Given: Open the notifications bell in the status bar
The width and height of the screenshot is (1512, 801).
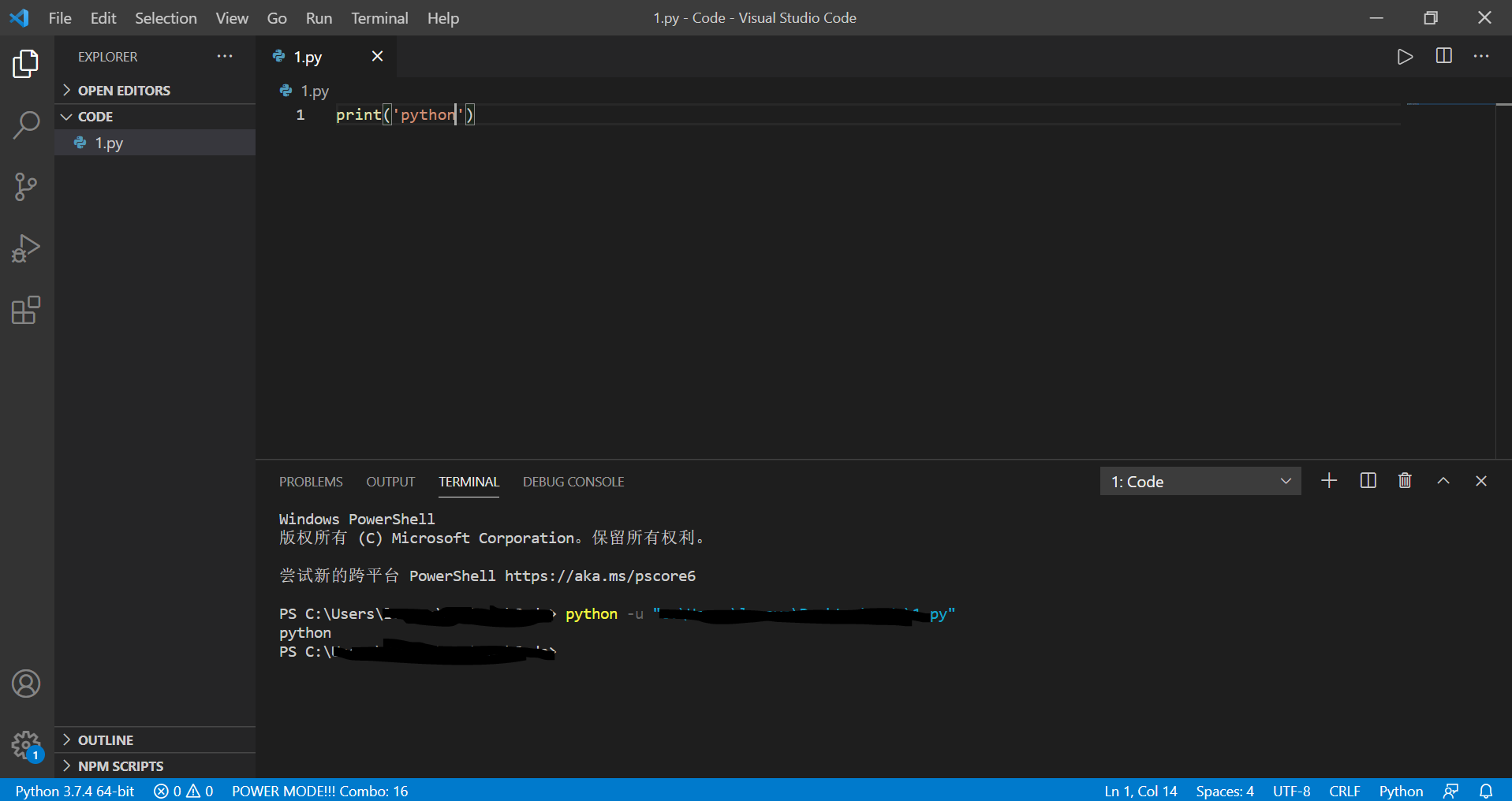Looking at the screenshot, I should [1486, 791].
